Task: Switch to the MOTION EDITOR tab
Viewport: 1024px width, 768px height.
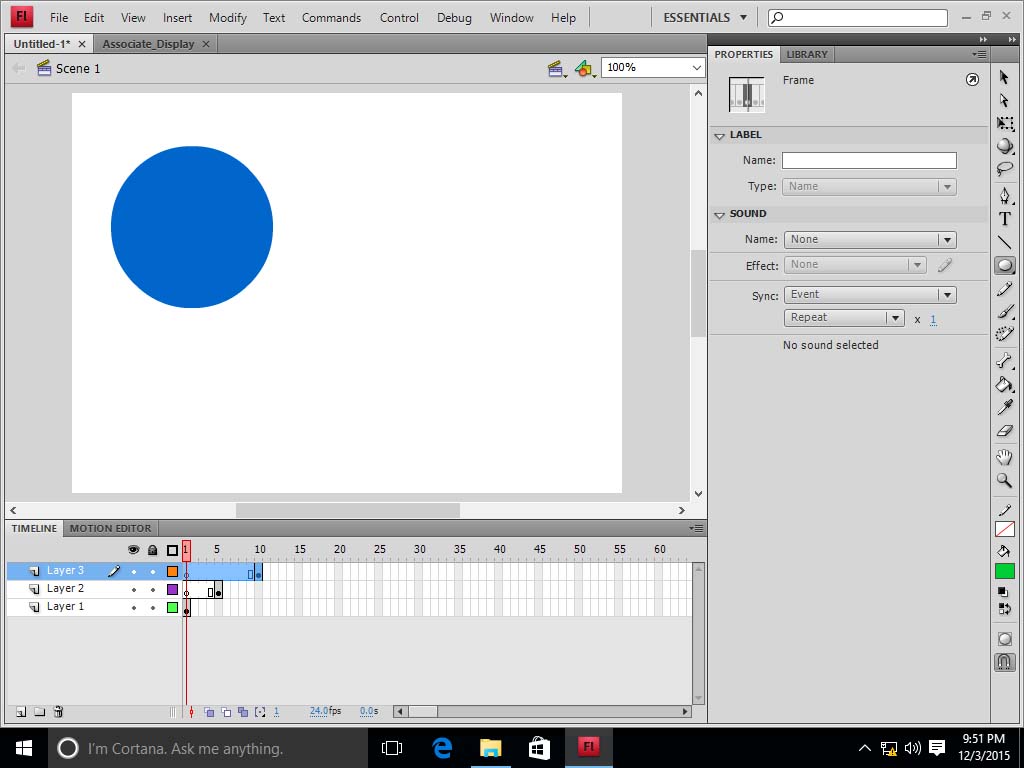Action: pyautogui.click(x=110, y=528)
